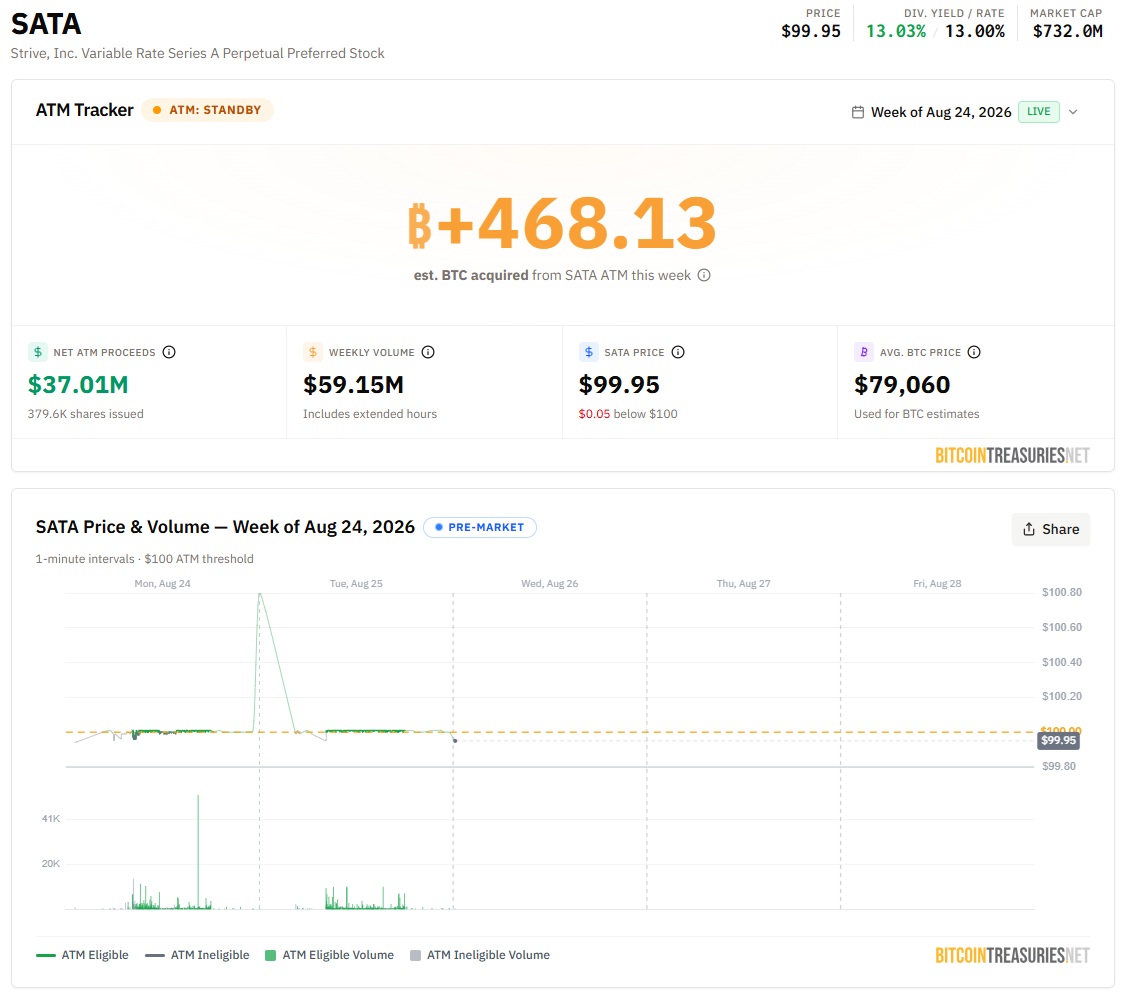The width and height of the screenshot is (1121, 998).
Task: Click the tall volume spike on Monday
Action: click(x=198, y=851)
